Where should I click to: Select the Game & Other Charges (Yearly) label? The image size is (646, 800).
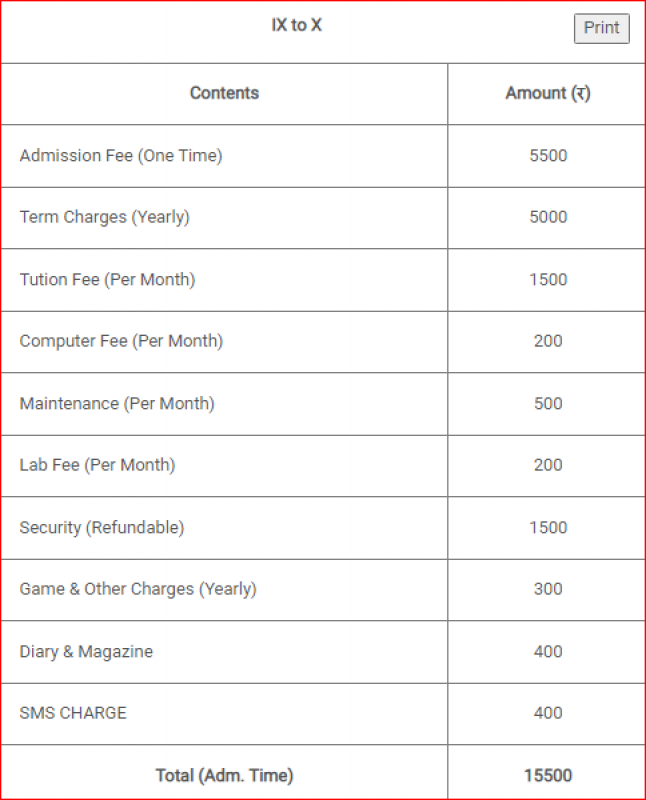pyautogui.click(x=138, y=589)
